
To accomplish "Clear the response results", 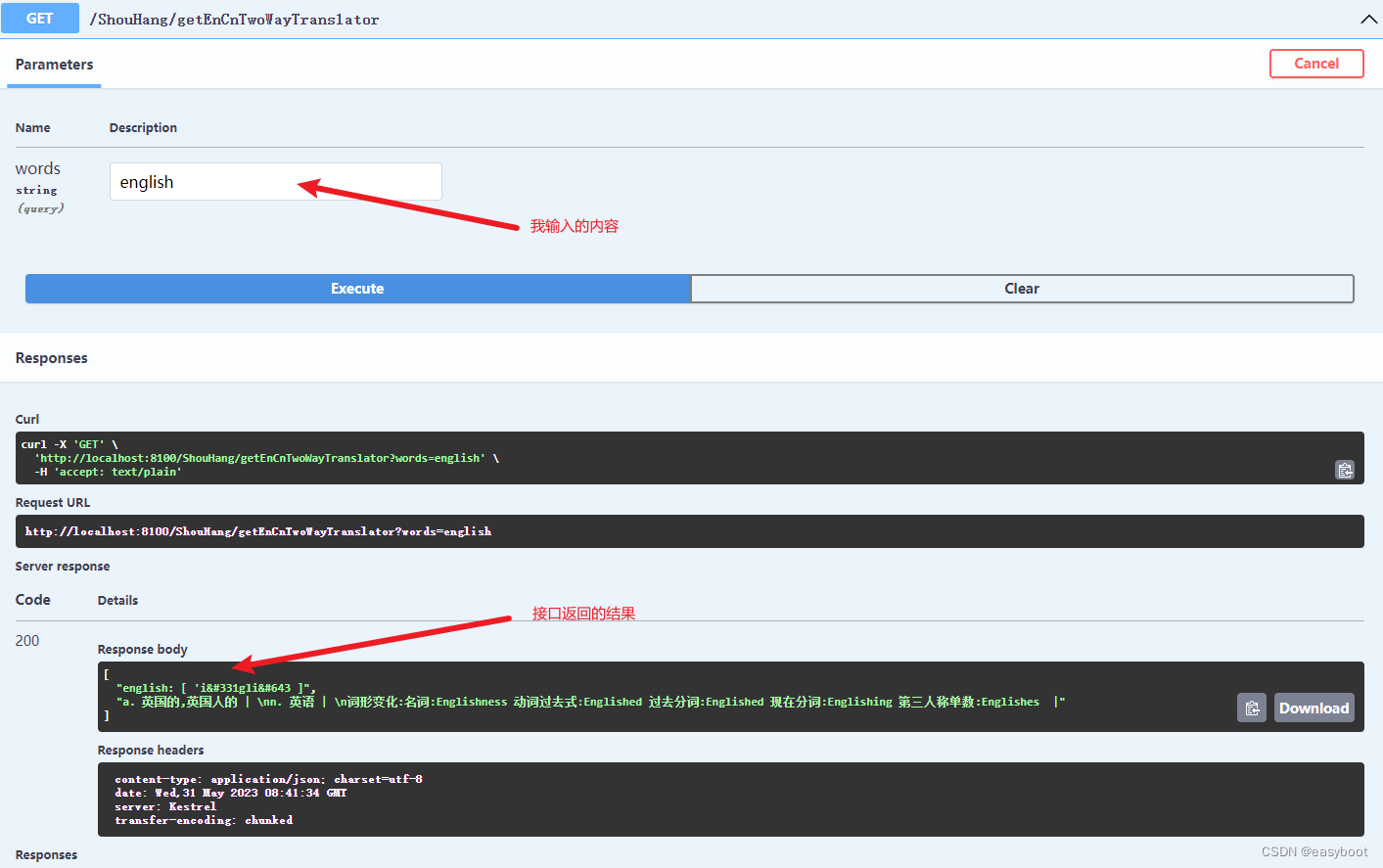I will 1022,289.
